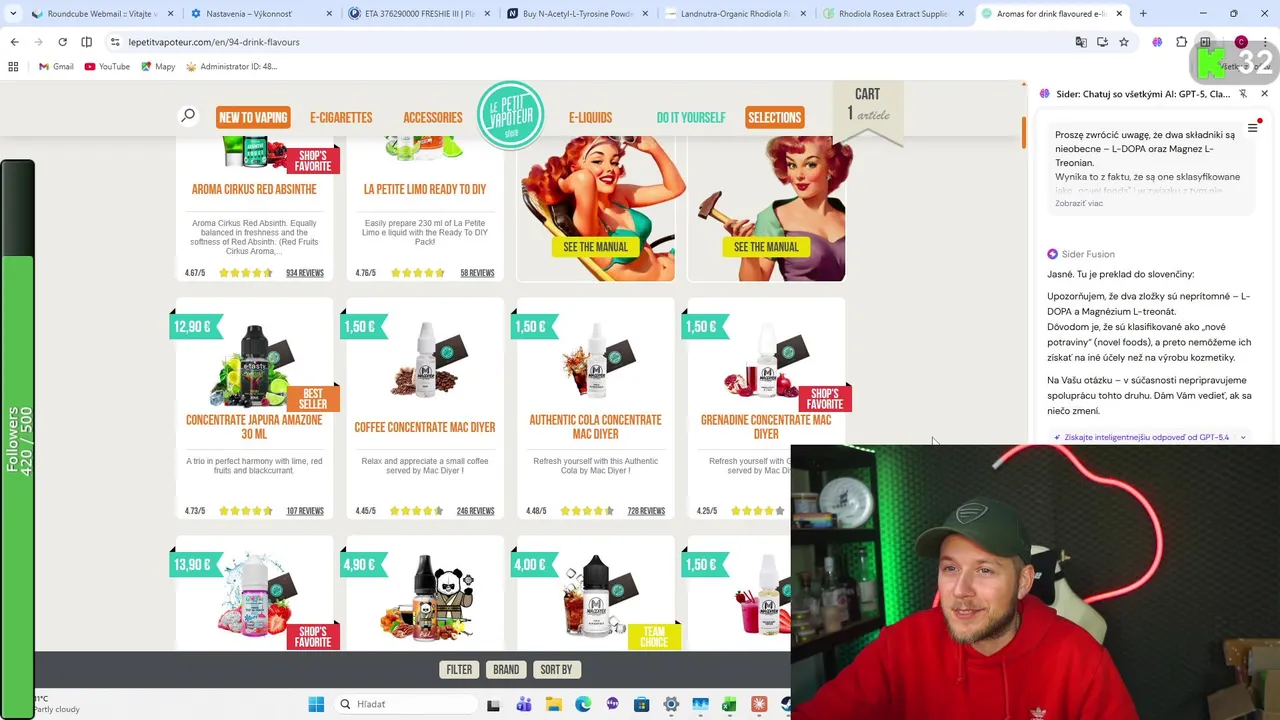Screen dimensions: 1280x720
Task: Open Settings gear from taskbar
Action: (x=671, y=704)
